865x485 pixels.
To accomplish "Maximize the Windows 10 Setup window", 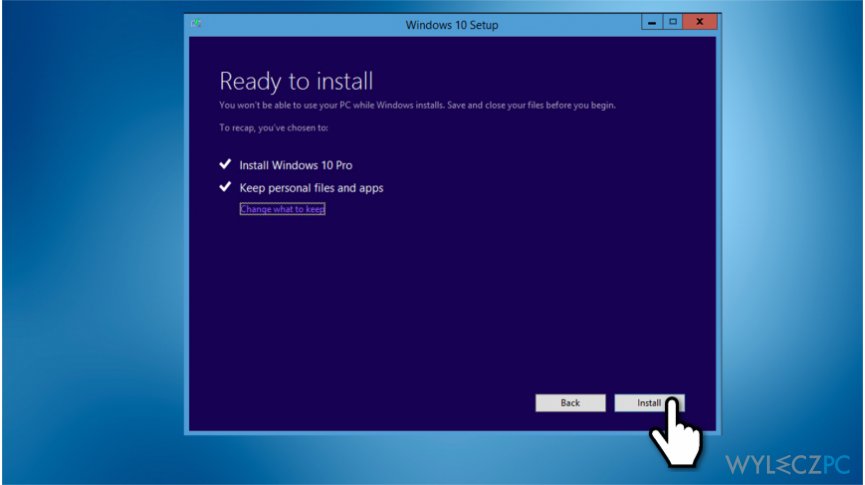I will (672, 22).
